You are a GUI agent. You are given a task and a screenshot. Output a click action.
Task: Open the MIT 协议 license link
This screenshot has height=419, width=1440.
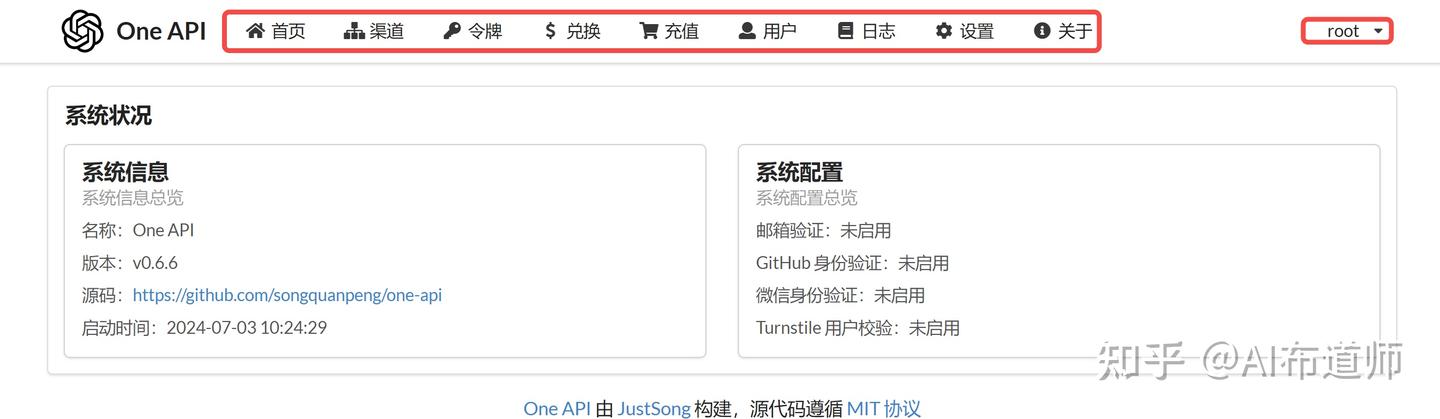(883, 408)
